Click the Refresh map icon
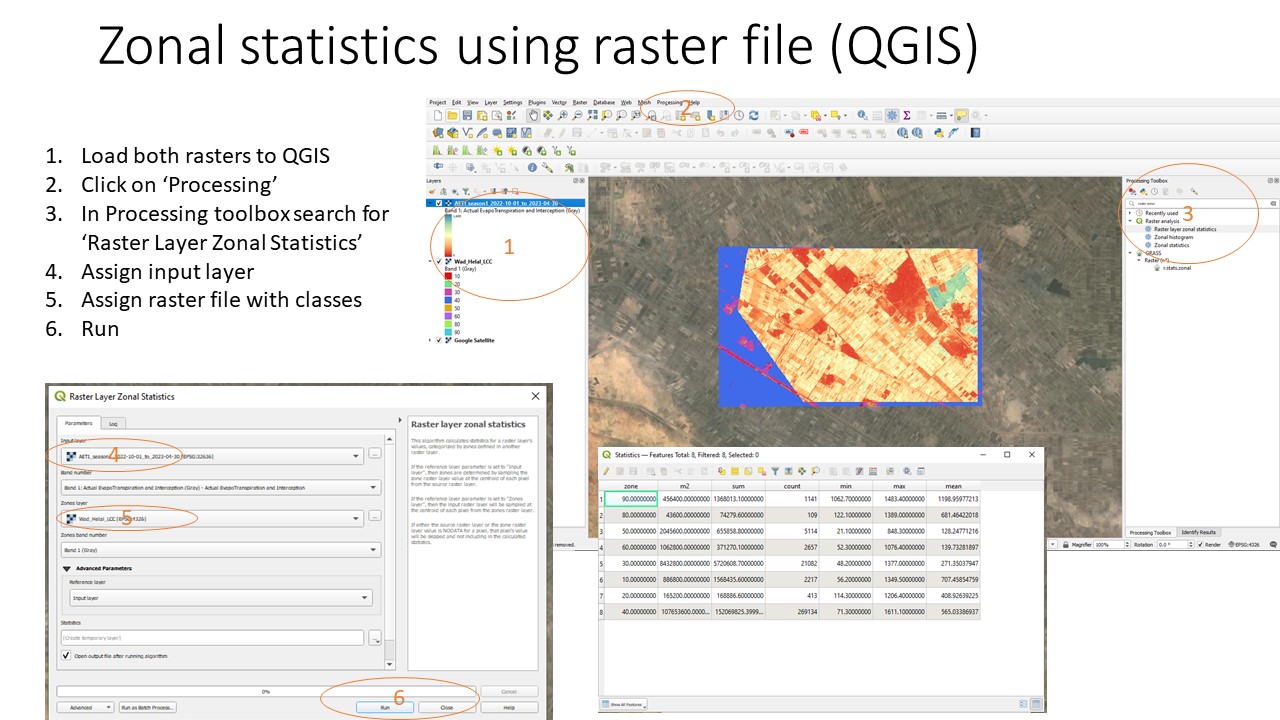The image size is (1280, 720). tap(753, 116)
